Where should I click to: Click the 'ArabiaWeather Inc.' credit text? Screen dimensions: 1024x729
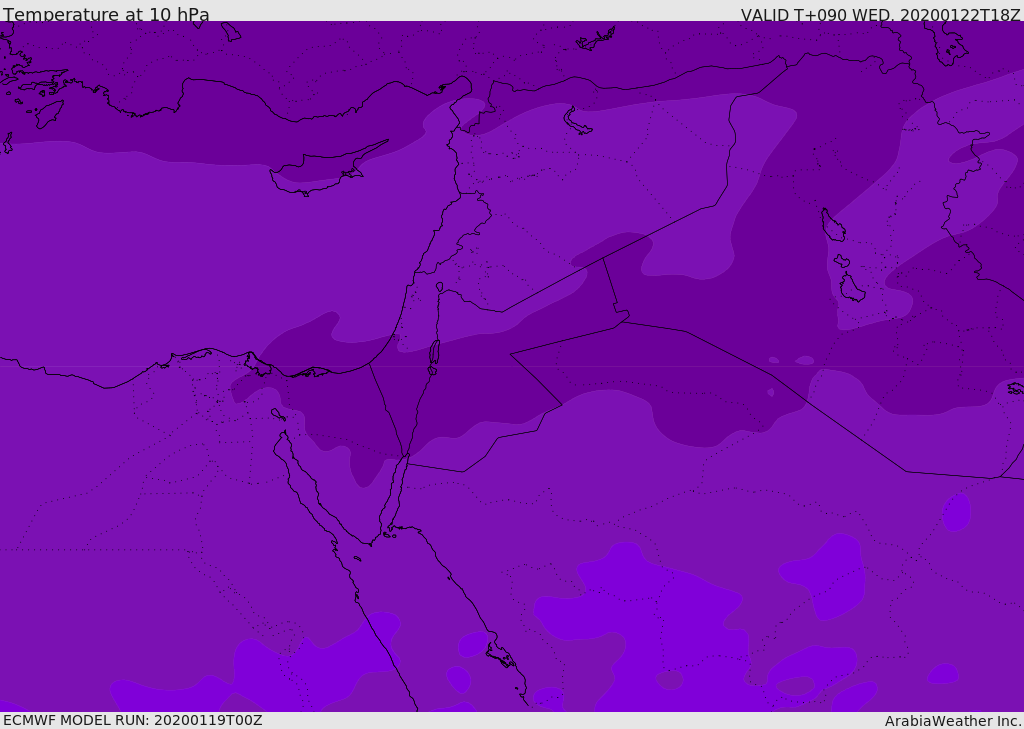tap(953, 721)
